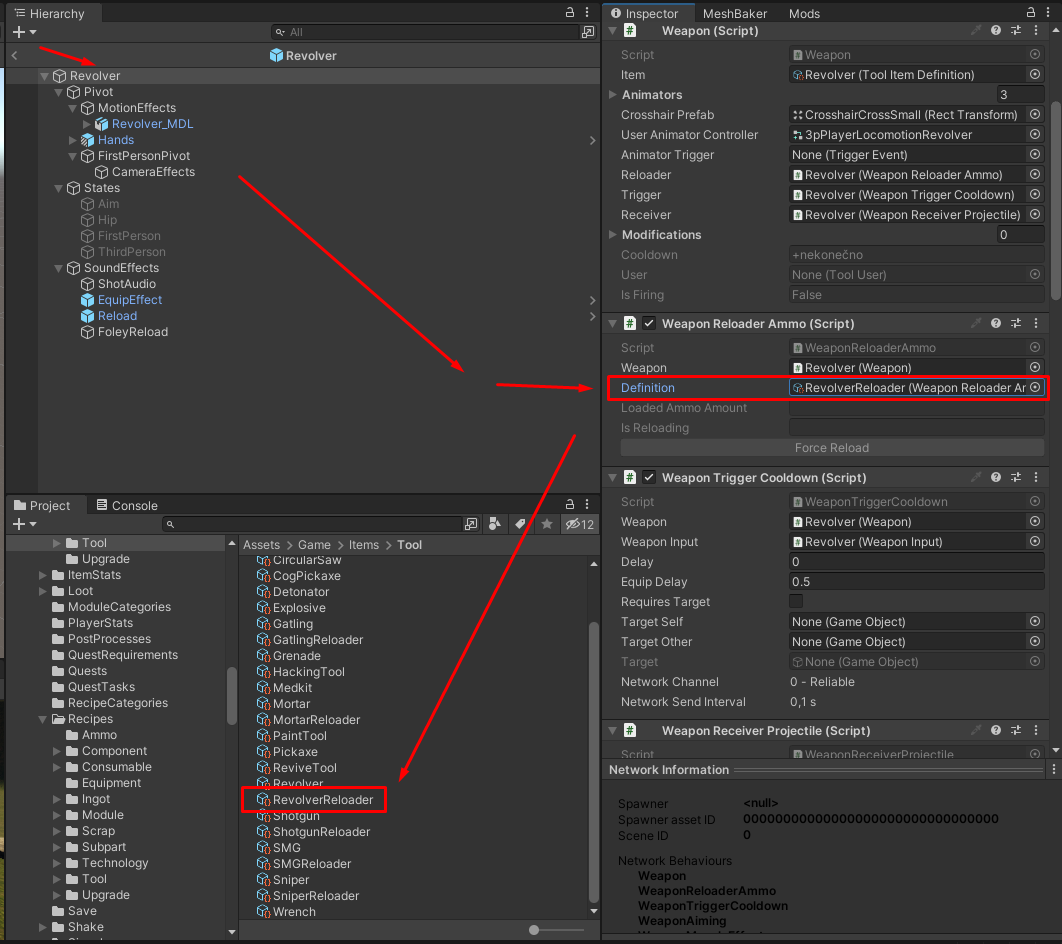The height and width of the screenshot is (944, 1062).
Task: Pick object for Definition field
Action: pos(1035,387)
